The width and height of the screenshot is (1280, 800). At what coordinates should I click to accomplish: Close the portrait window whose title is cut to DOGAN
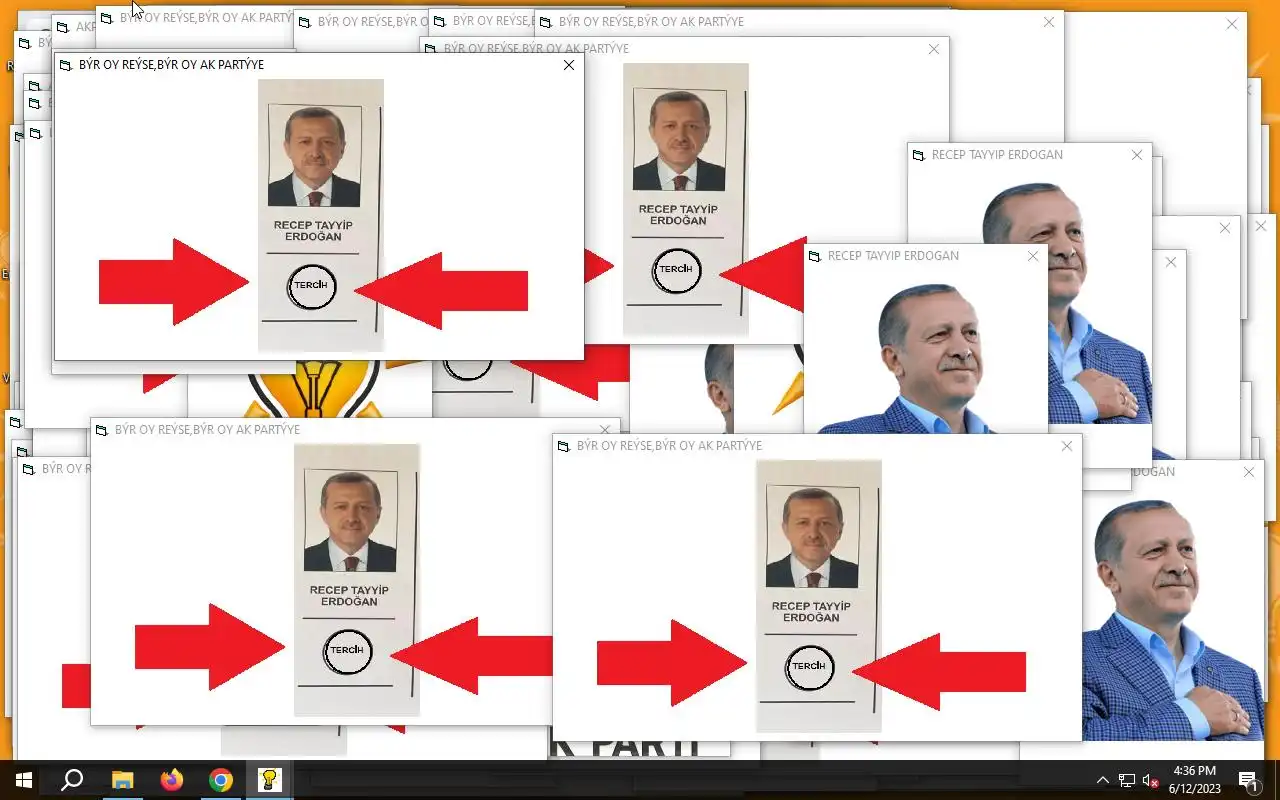tap(1249, 472)
